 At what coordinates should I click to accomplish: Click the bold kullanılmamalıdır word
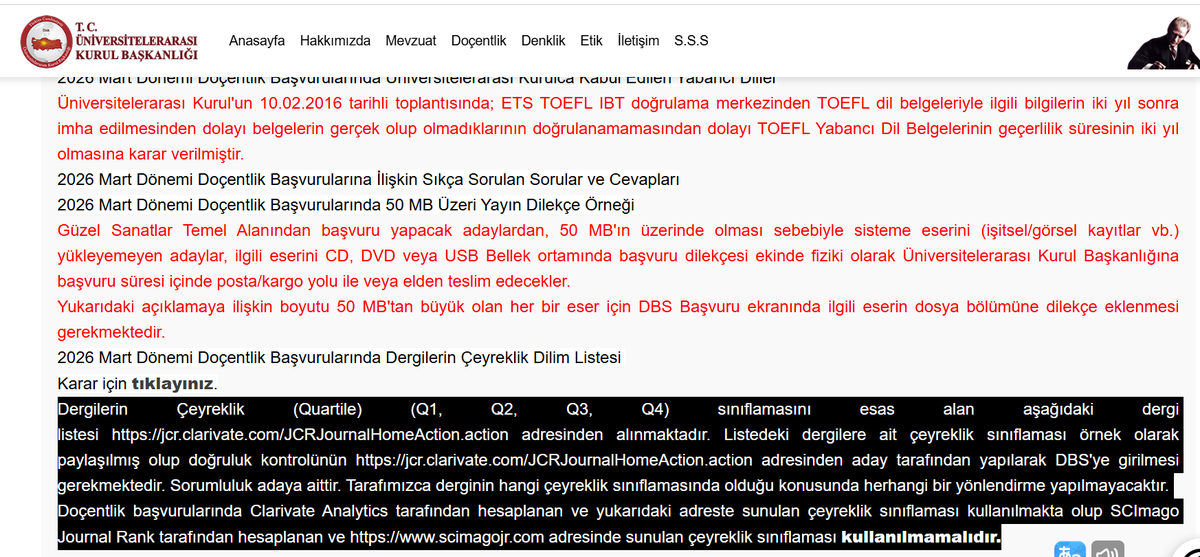(x=921, y=538)
